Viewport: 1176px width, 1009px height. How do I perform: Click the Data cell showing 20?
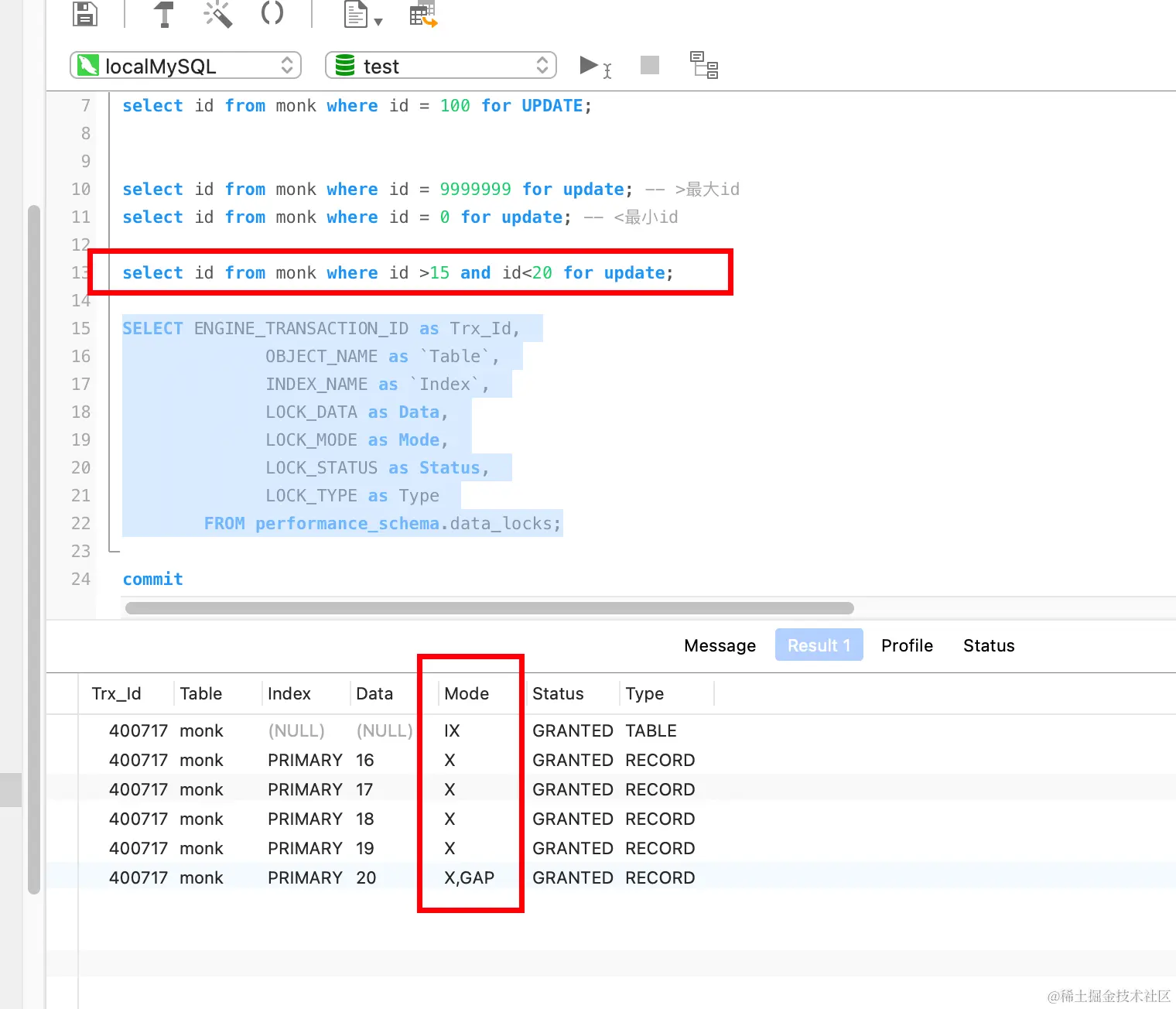coord(366,877)
